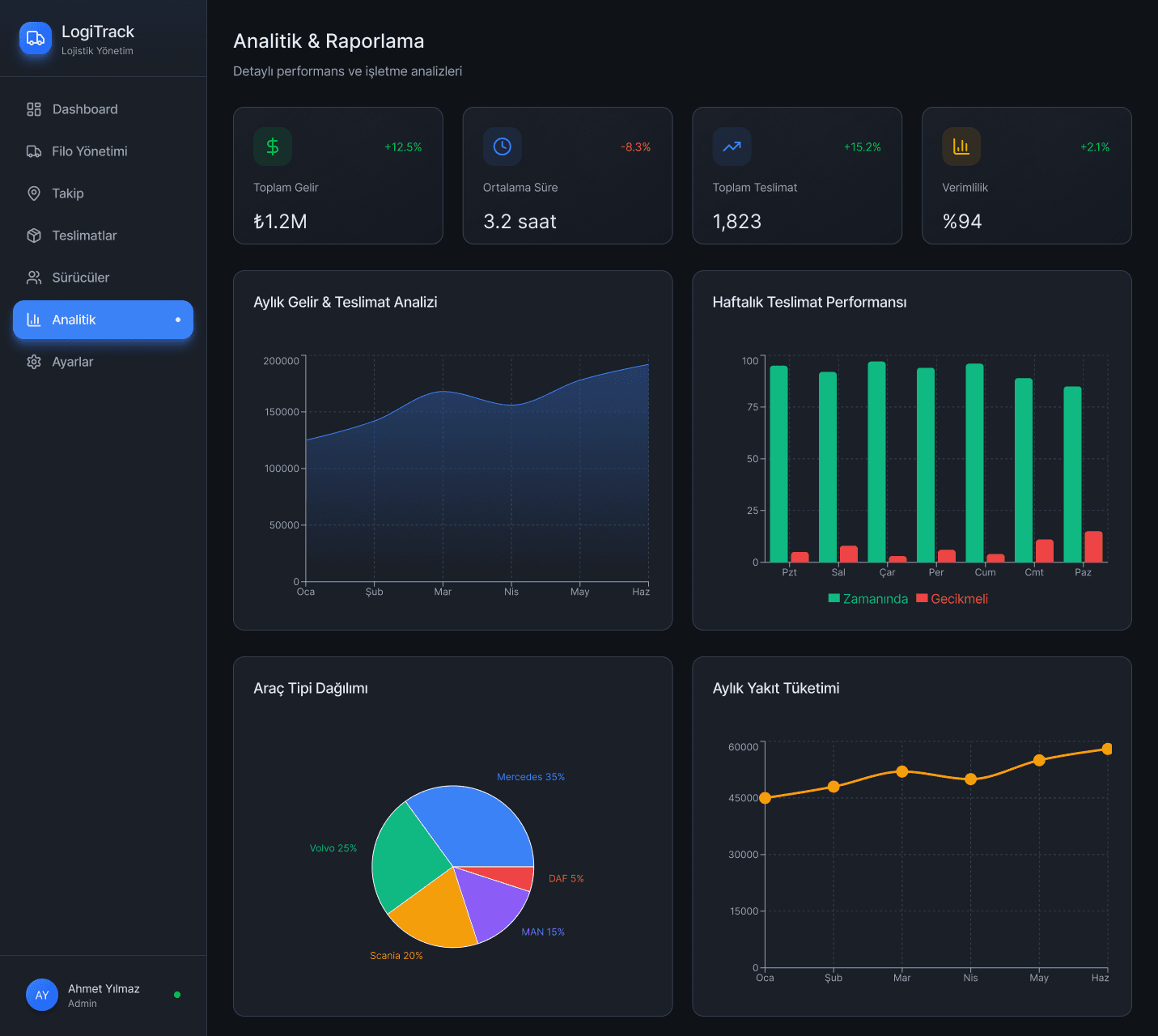Click Aylık Yakıt Tüketimi chart title
This screenshot has height=1036, width=1158.
pos(776,688)
